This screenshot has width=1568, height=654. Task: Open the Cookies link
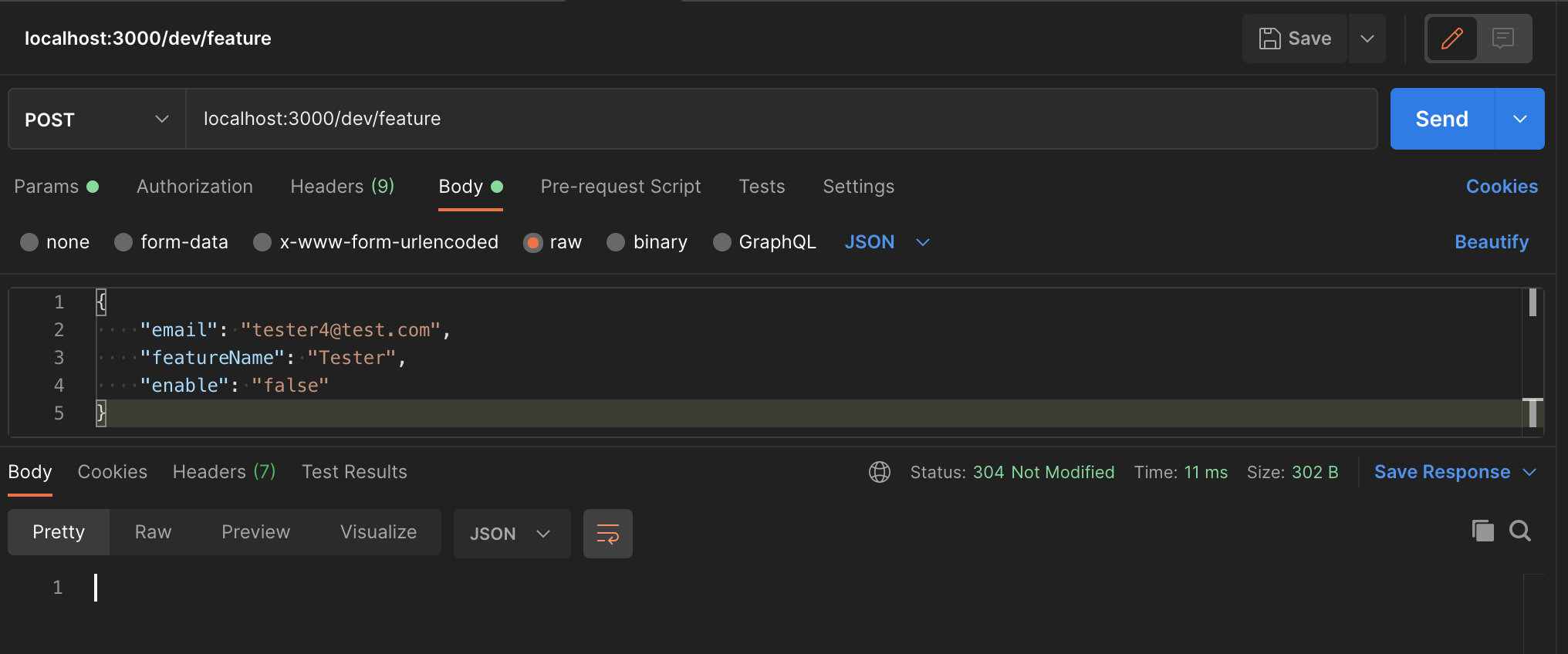[x=1502, y=187]
